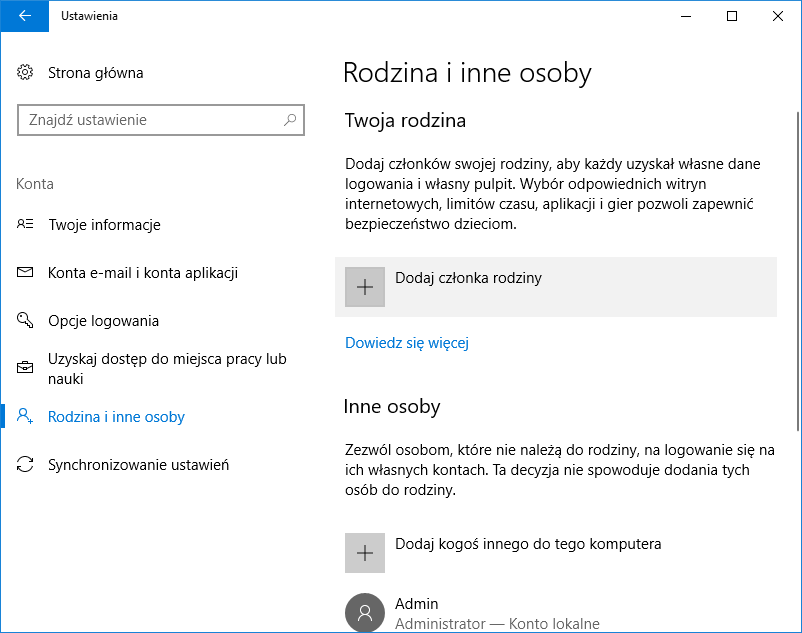Click plus icon for Dodaj członka rodziny
The width and height of the screenshot is (802, 633).
[x=365, y=287]
